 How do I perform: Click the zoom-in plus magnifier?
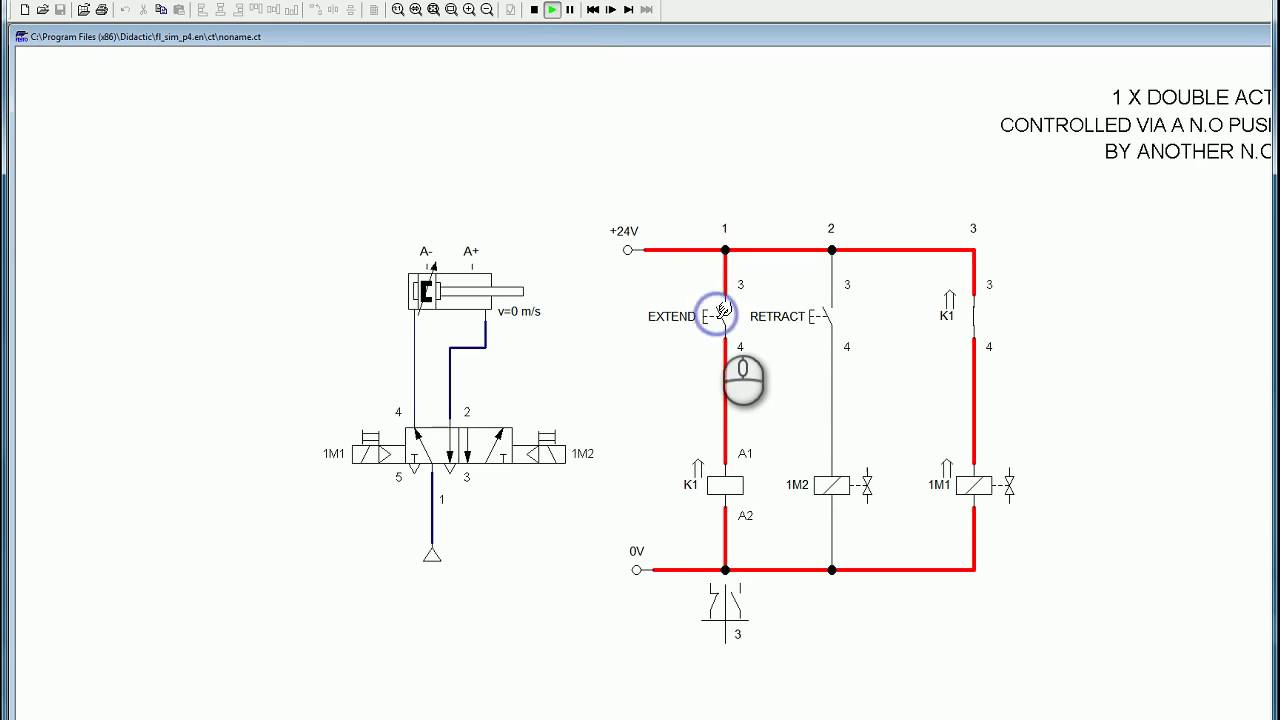469,10
